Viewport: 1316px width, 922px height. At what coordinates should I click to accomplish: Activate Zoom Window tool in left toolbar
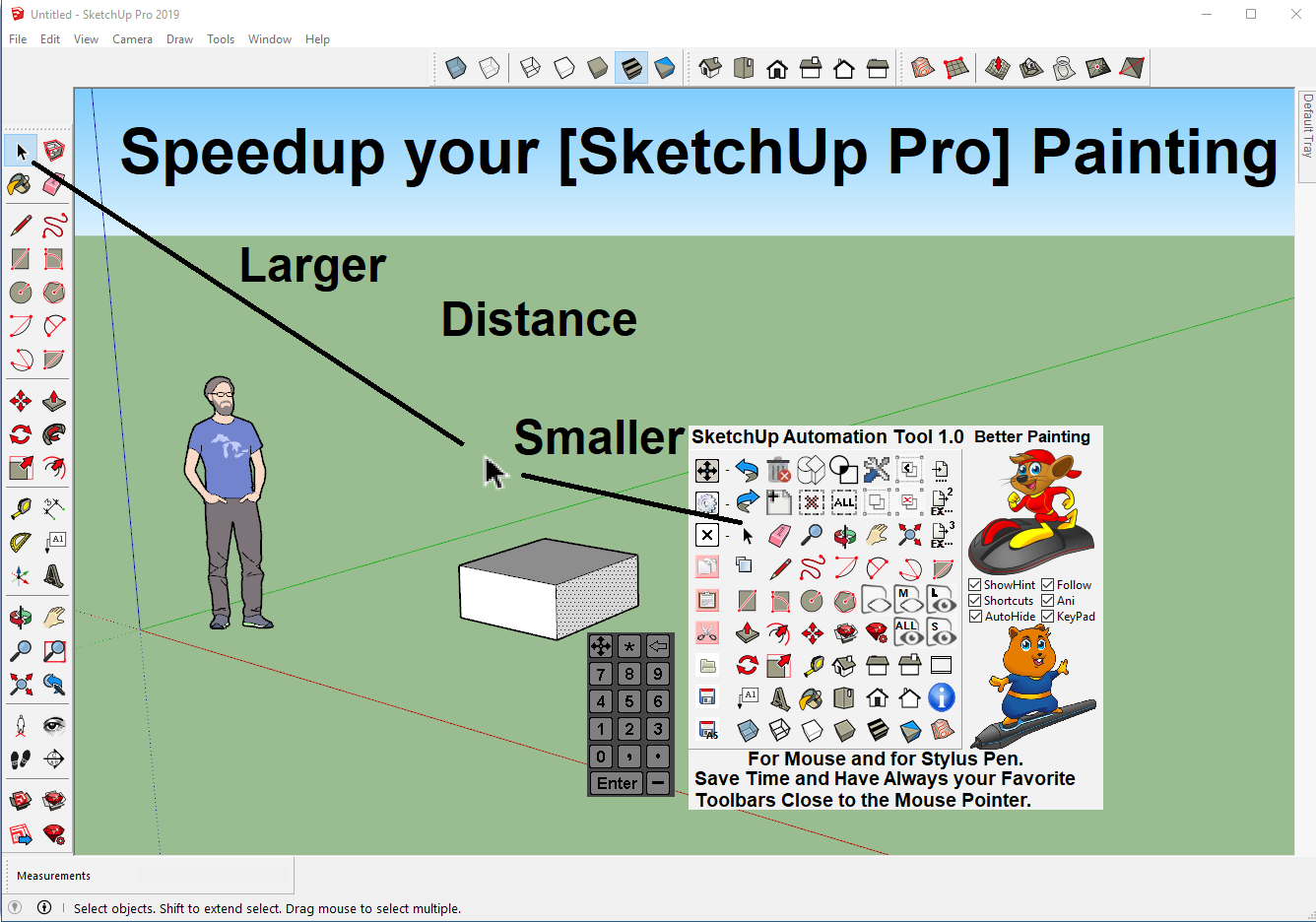coord(54,651)
